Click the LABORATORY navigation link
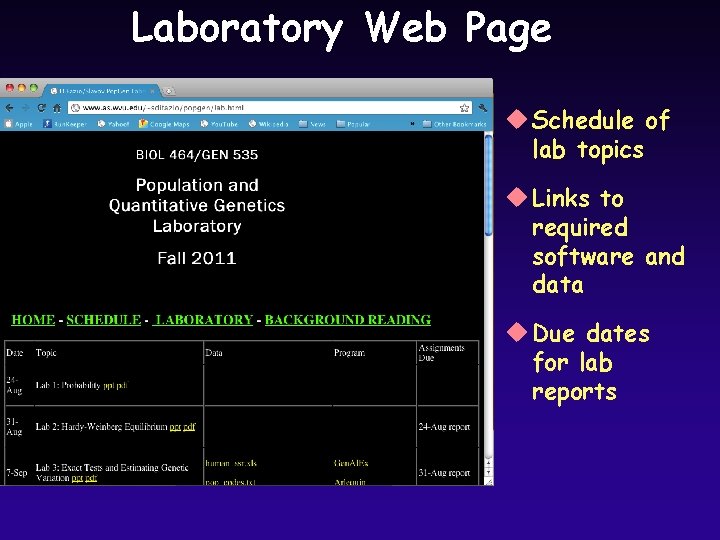The width and height of the screenshot is (720, 540). tap(204, 320)
